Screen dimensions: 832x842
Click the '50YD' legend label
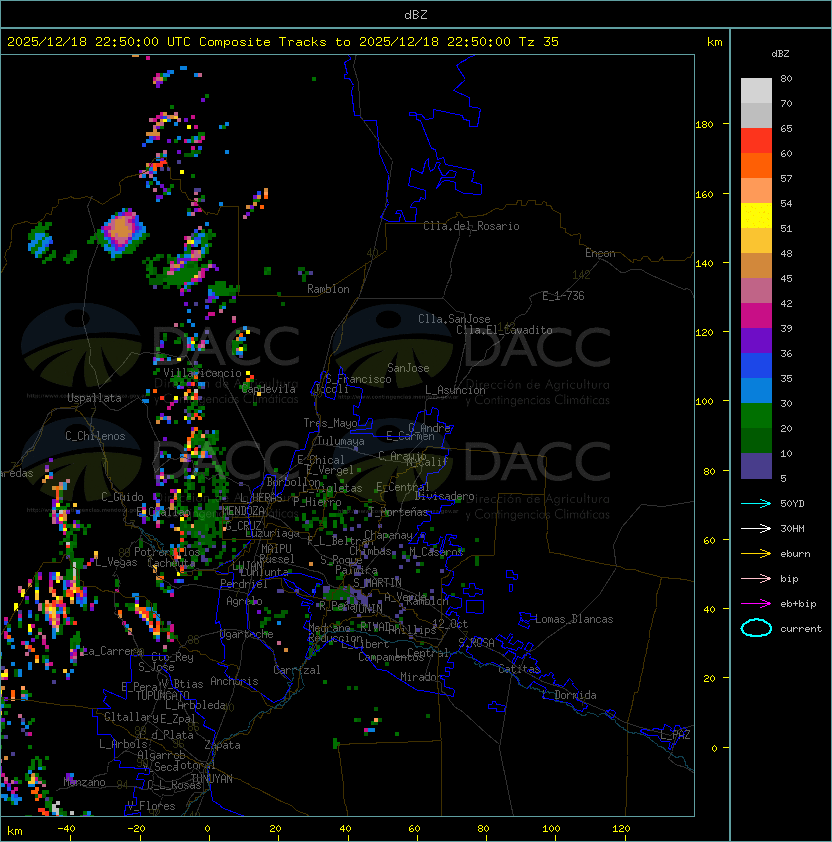coord(792,503)
